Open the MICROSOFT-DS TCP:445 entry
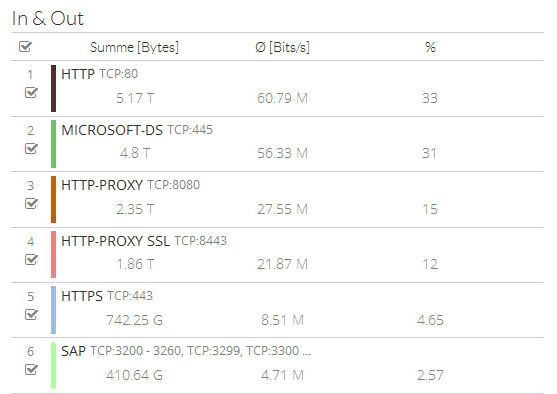Image resolution: width=557 pixels, height=394 pixels. point(137,130)
